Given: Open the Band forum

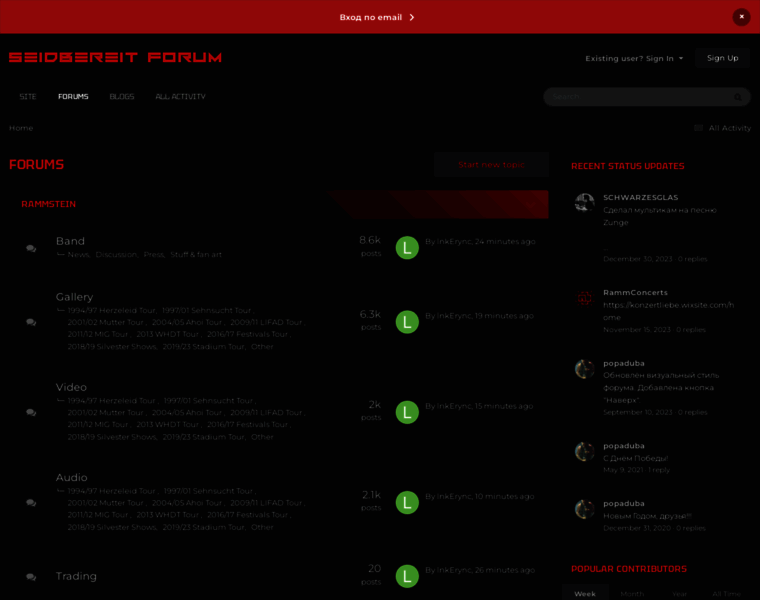Looking at the screenshot, I should 70,241.
